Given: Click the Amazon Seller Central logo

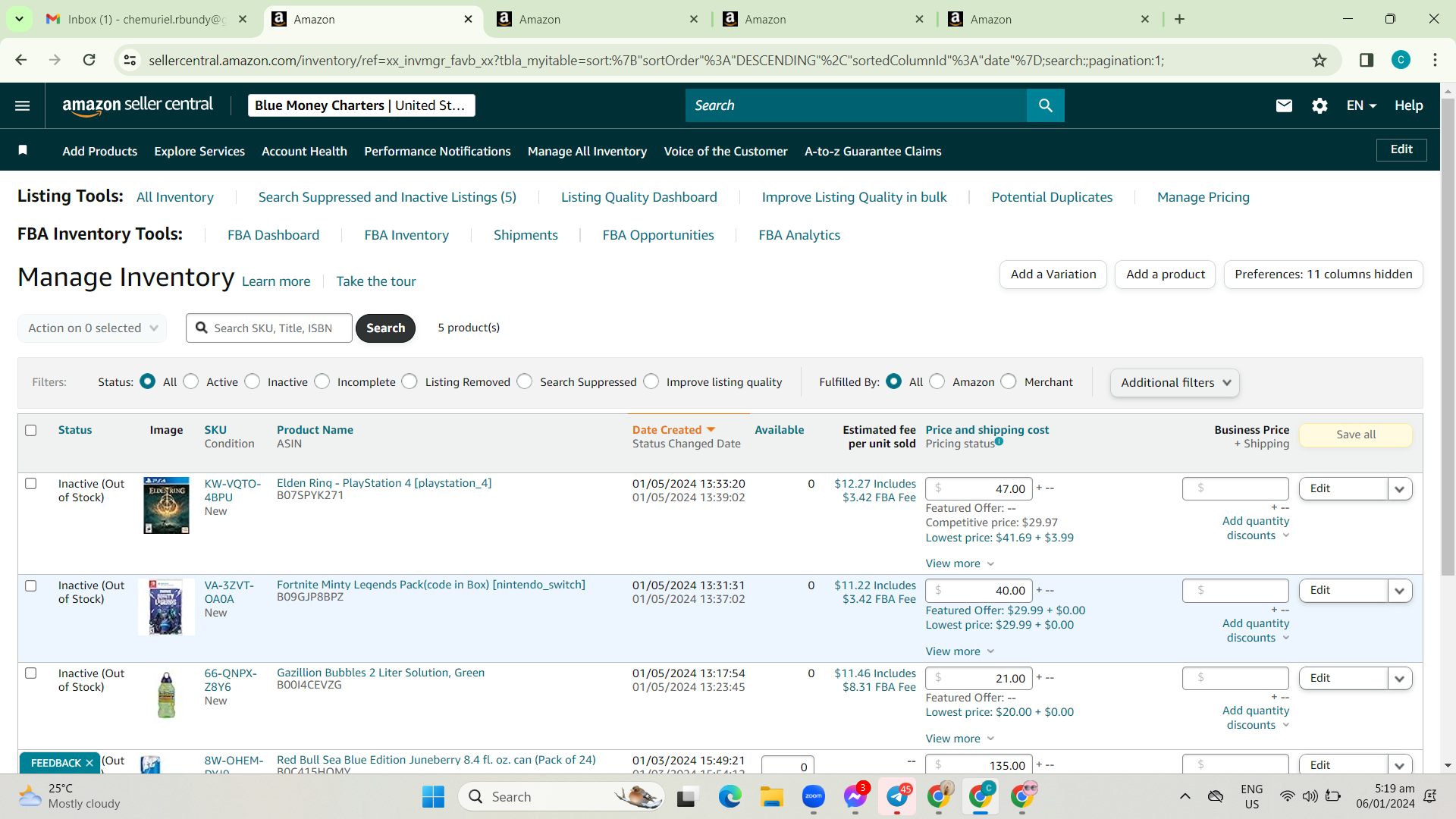Looking at the screenshot, I should [137, 105].
